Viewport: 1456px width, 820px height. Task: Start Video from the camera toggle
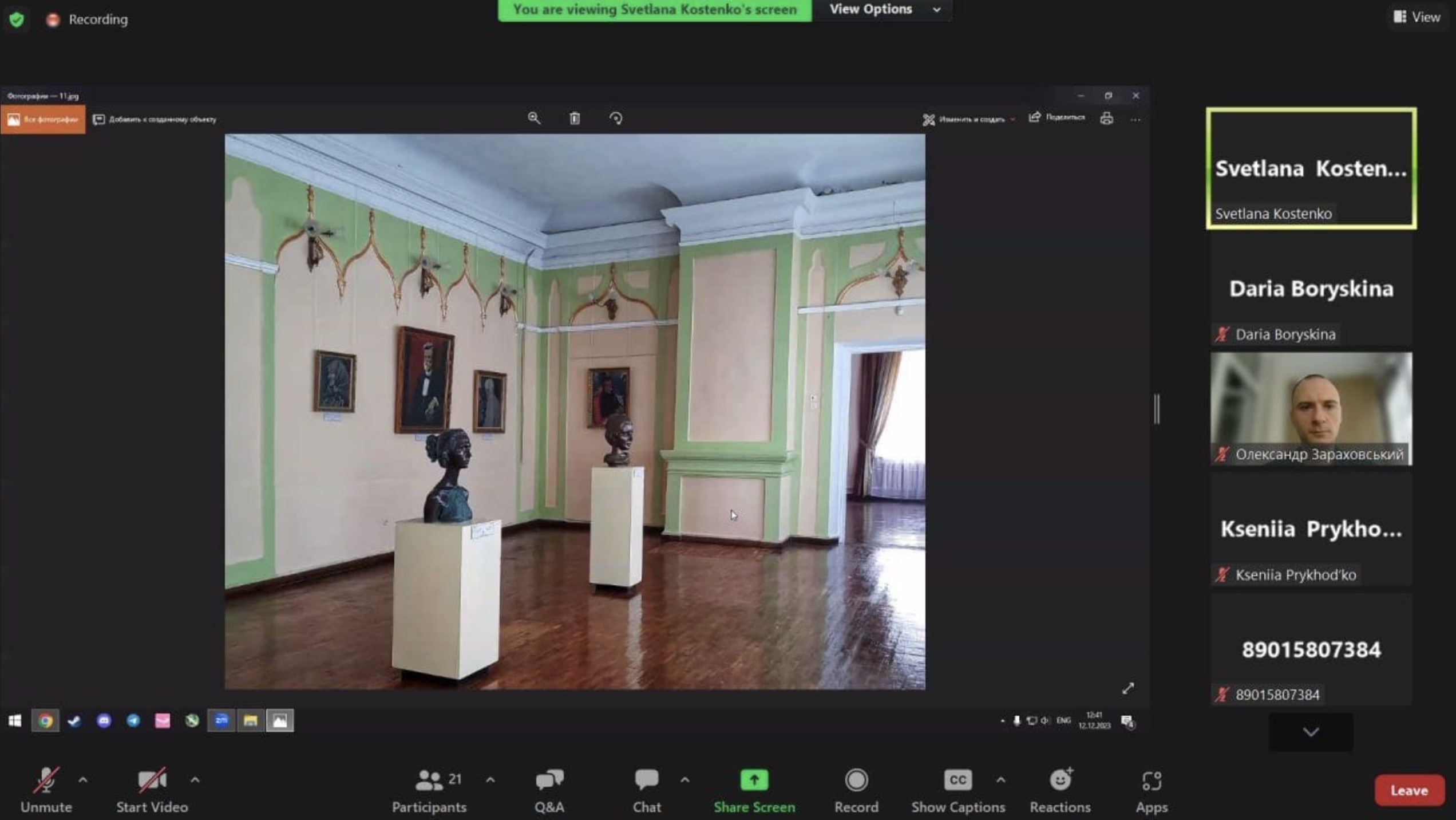pos(152,790)
